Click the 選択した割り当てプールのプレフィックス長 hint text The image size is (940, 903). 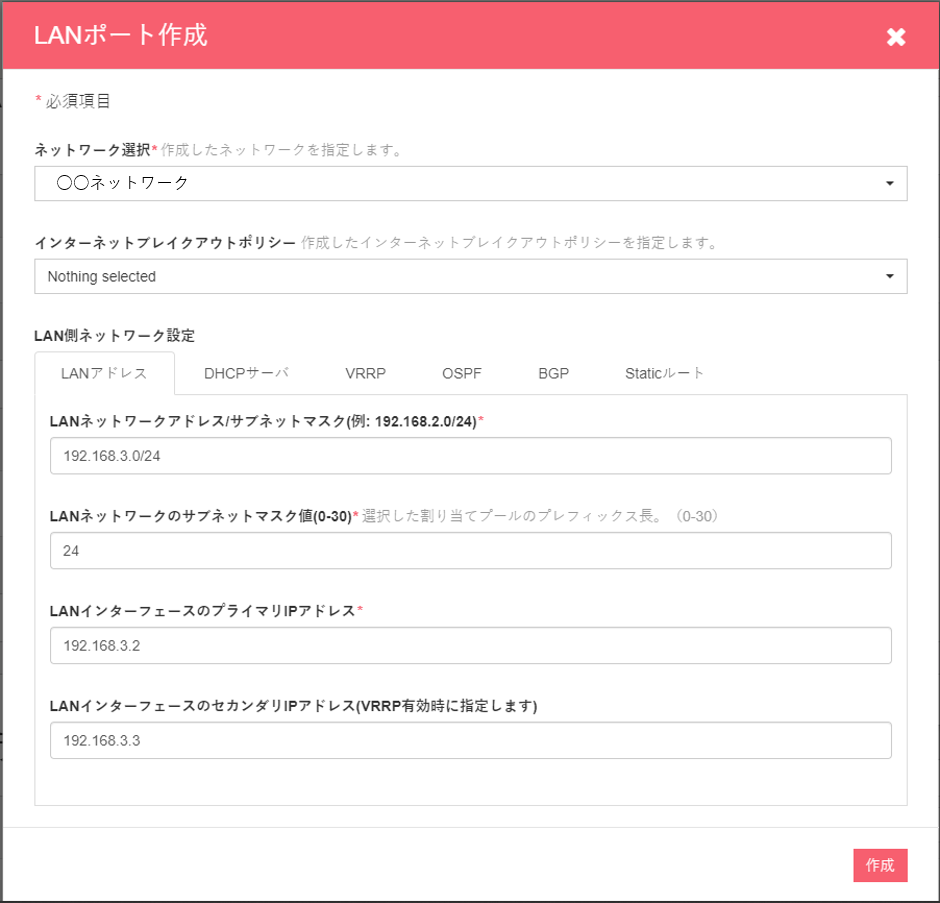tap(540, 516)
